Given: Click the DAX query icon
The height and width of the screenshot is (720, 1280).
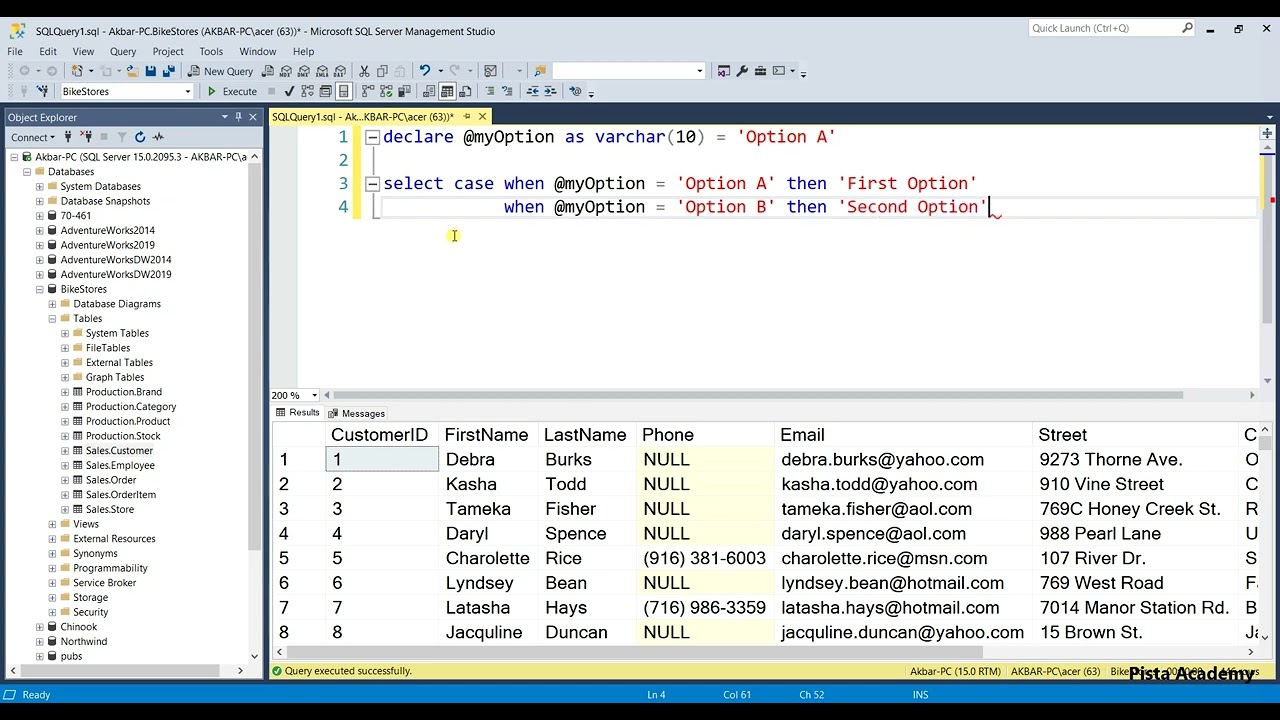Looking at the screenshot, I should pos(340,71).
